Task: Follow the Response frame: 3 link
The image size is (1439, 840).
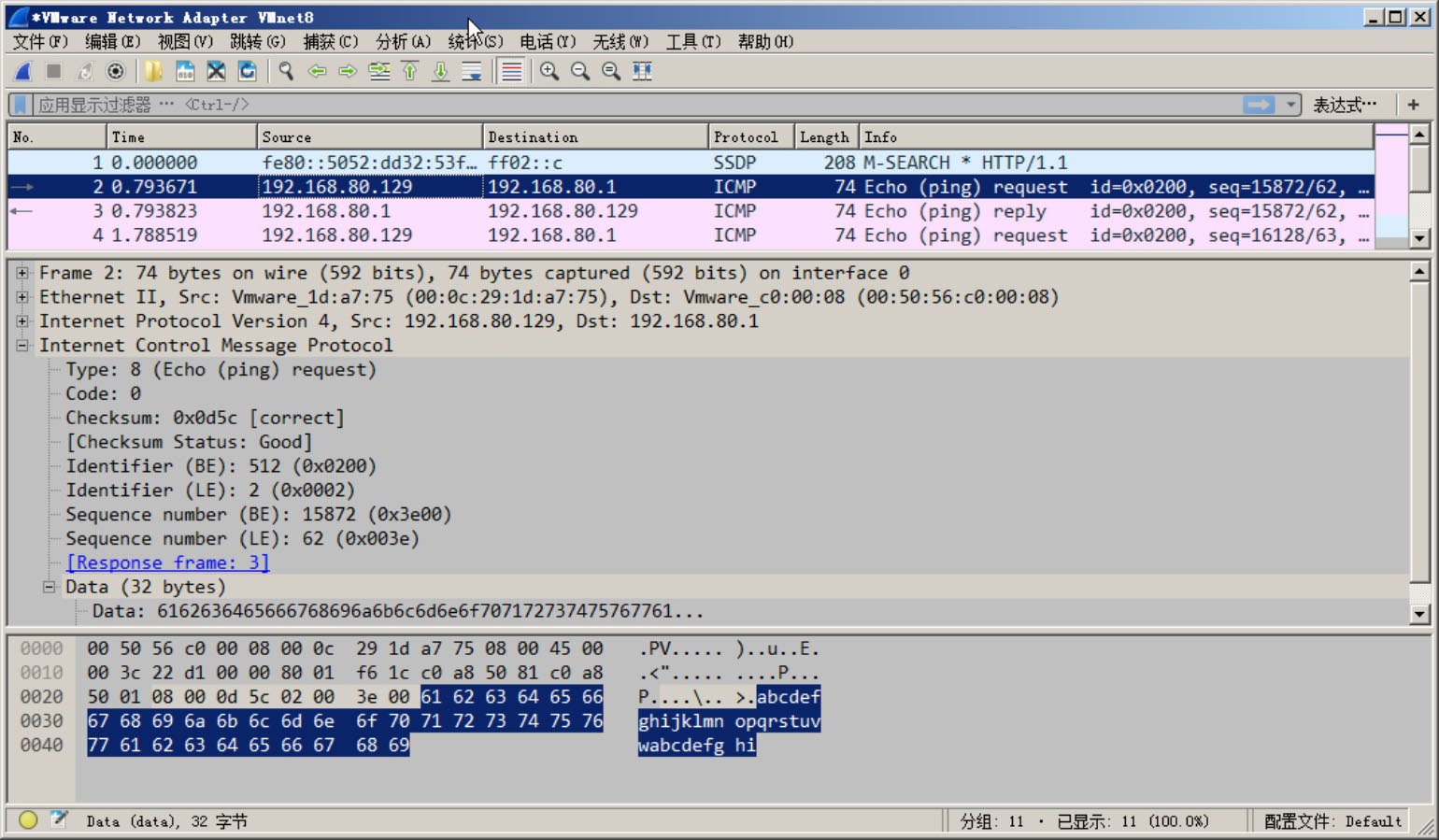Action: tap(167, 562)
